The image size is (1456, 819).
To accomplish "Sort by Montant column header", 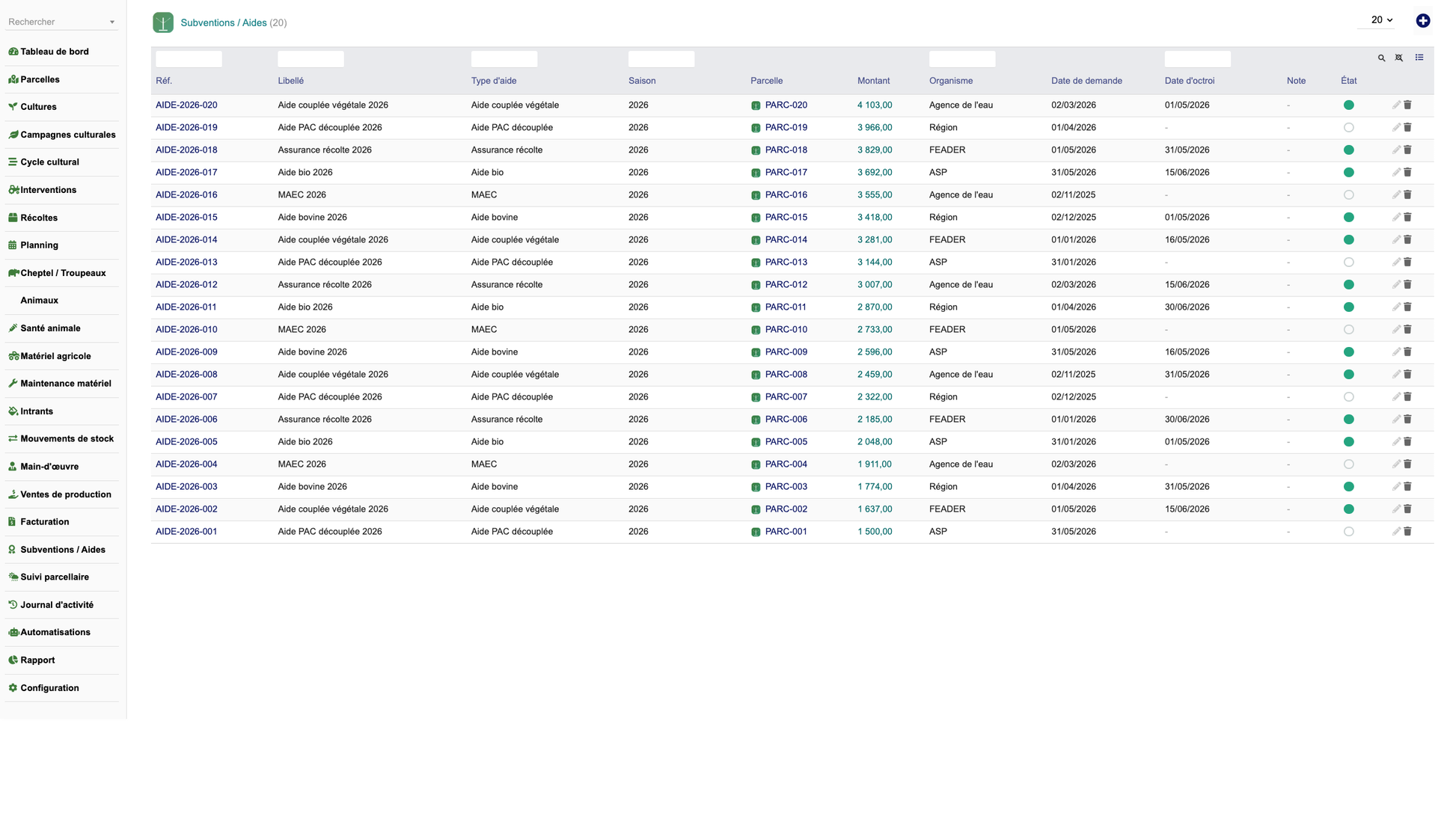I will pos(873,81).
